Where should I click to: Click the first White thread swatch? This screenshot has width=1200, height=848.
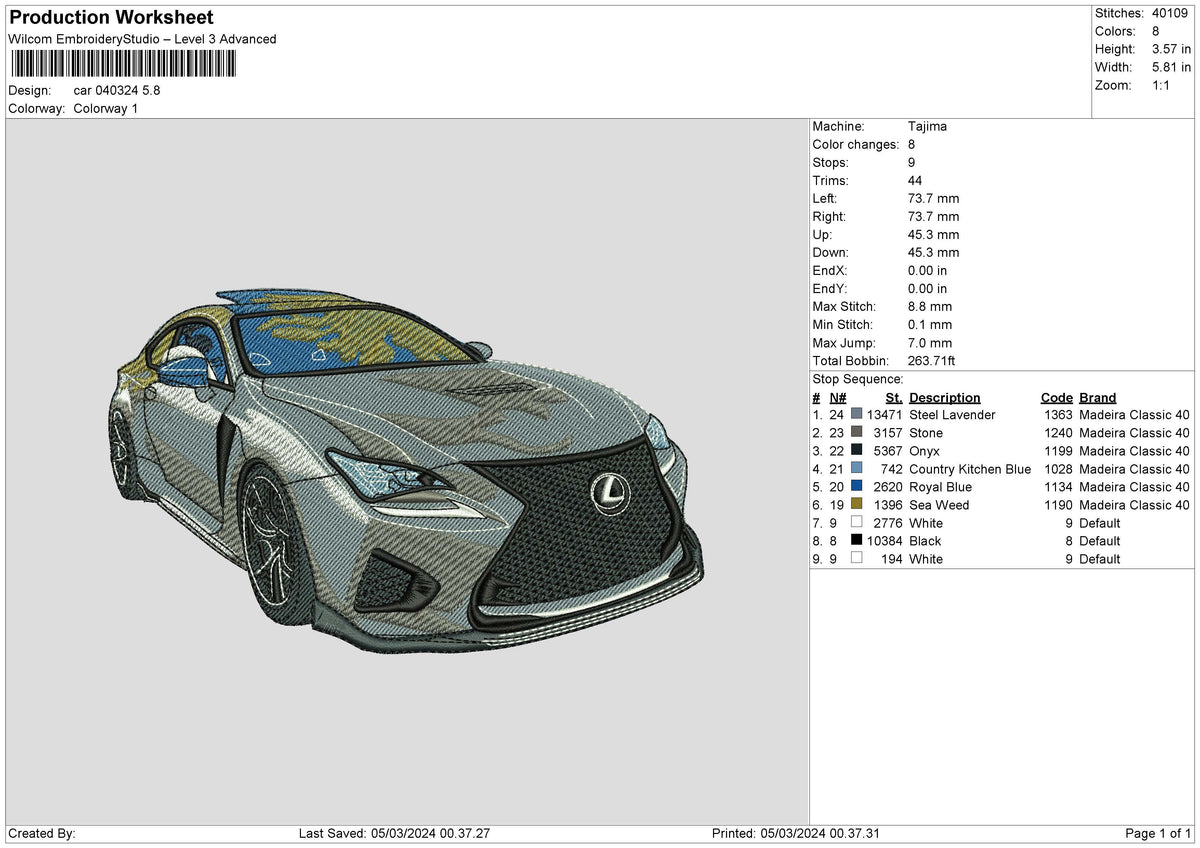coord(856,523)
